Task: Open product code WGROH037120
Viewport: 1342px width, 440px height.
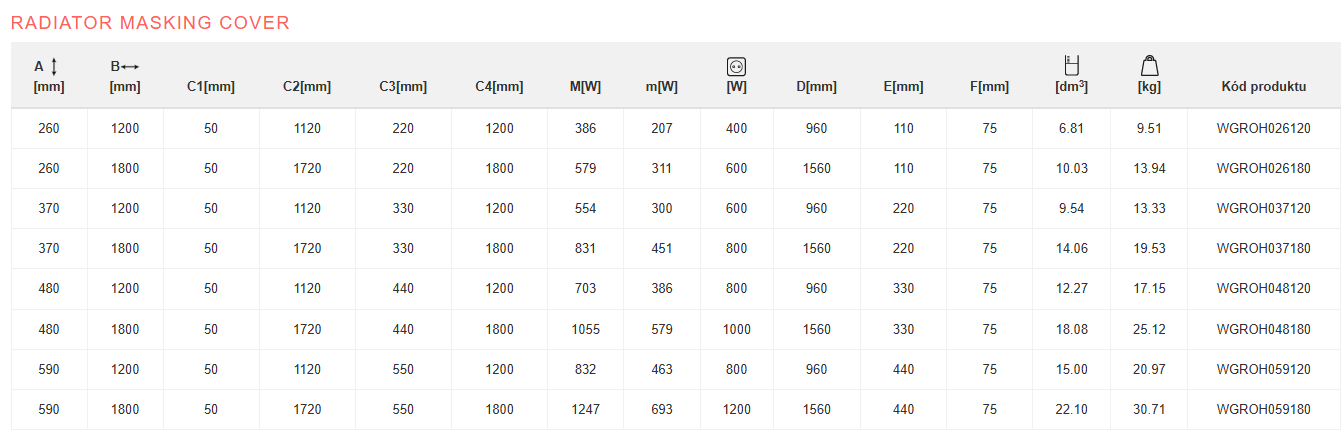Action: tap(1263, 209)
